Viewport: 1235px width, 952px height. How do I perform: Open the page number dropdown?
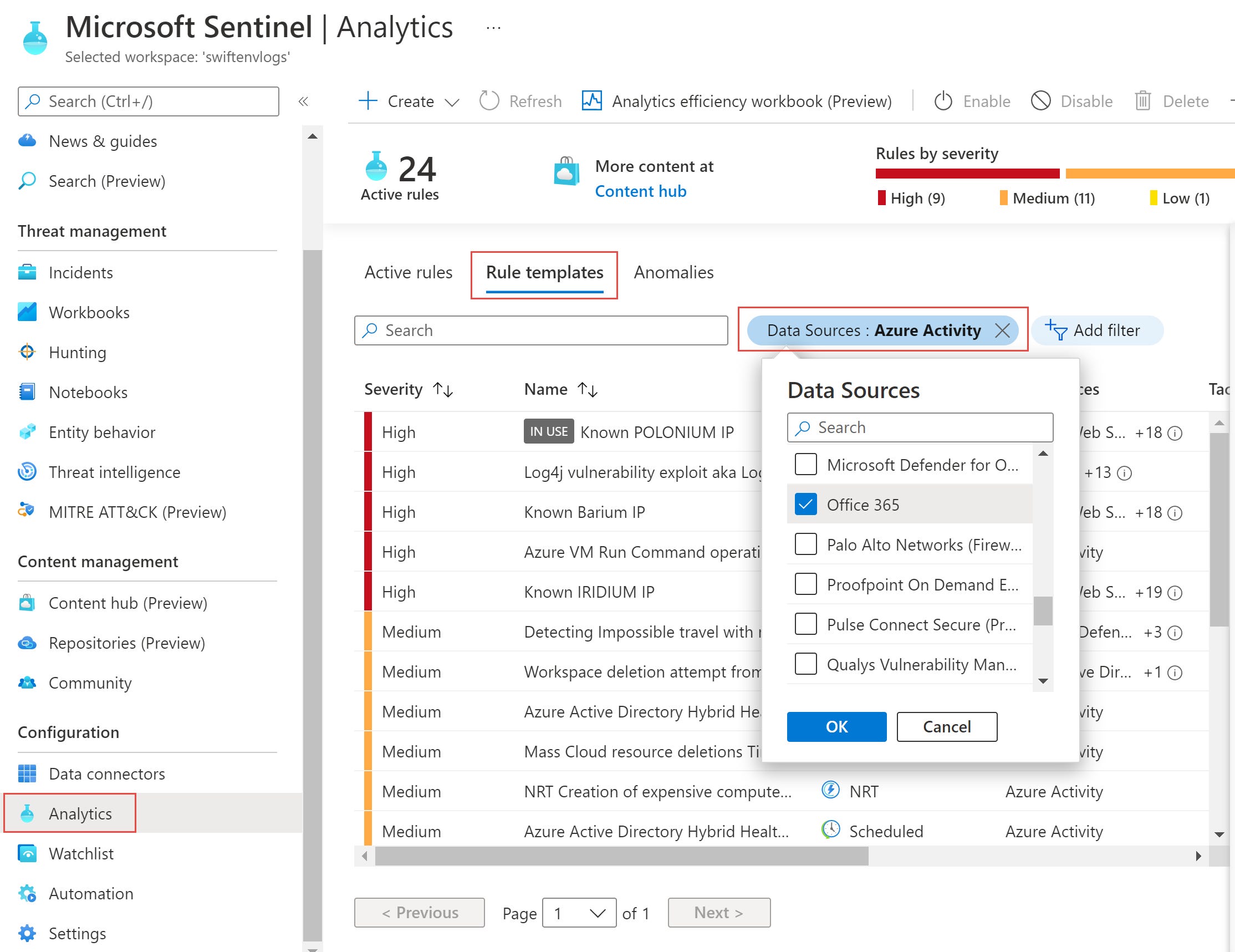579,913
